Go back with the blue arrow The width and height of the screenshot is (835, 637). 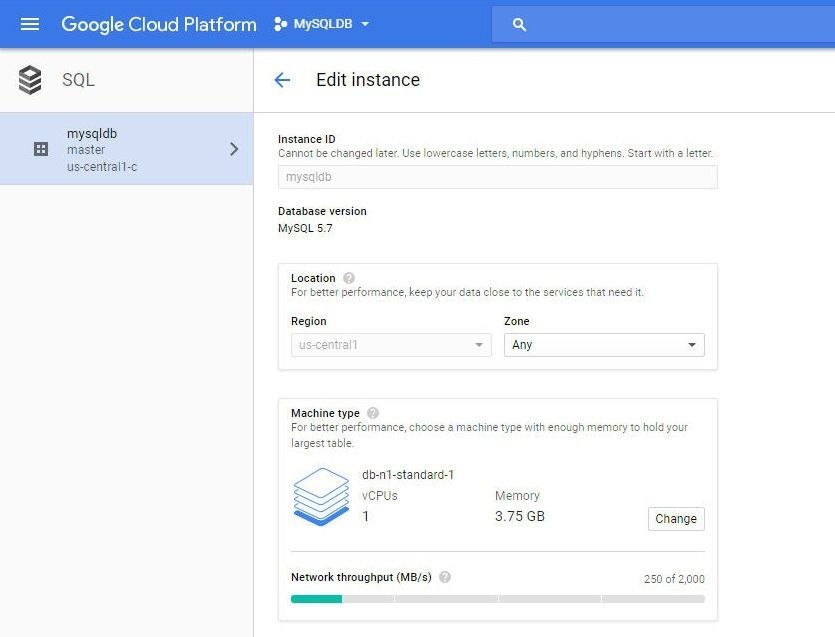click(x=282, y=80)
